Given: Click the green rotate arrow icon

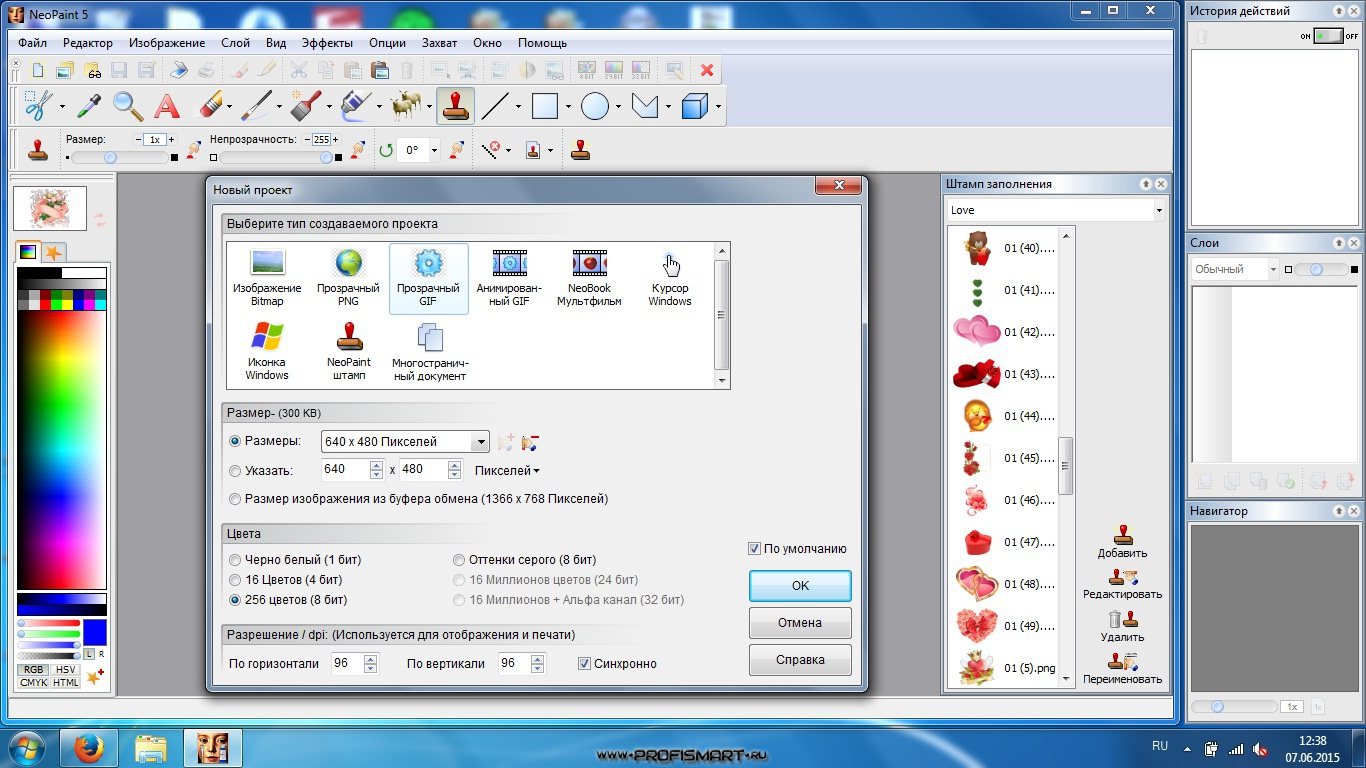Looking at the screenshot, I should 386,151.
